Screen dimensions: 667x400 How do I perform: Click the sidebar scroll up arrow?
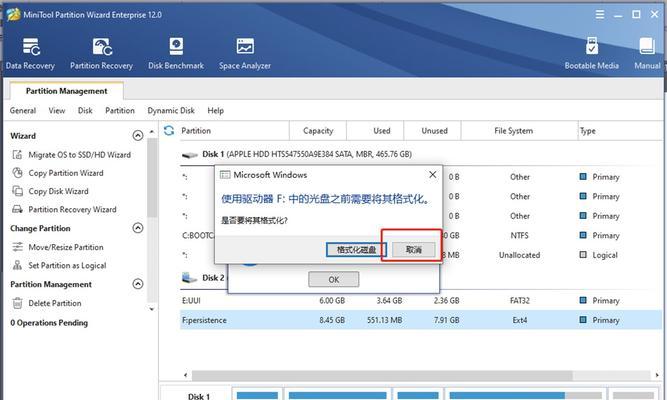152,132
